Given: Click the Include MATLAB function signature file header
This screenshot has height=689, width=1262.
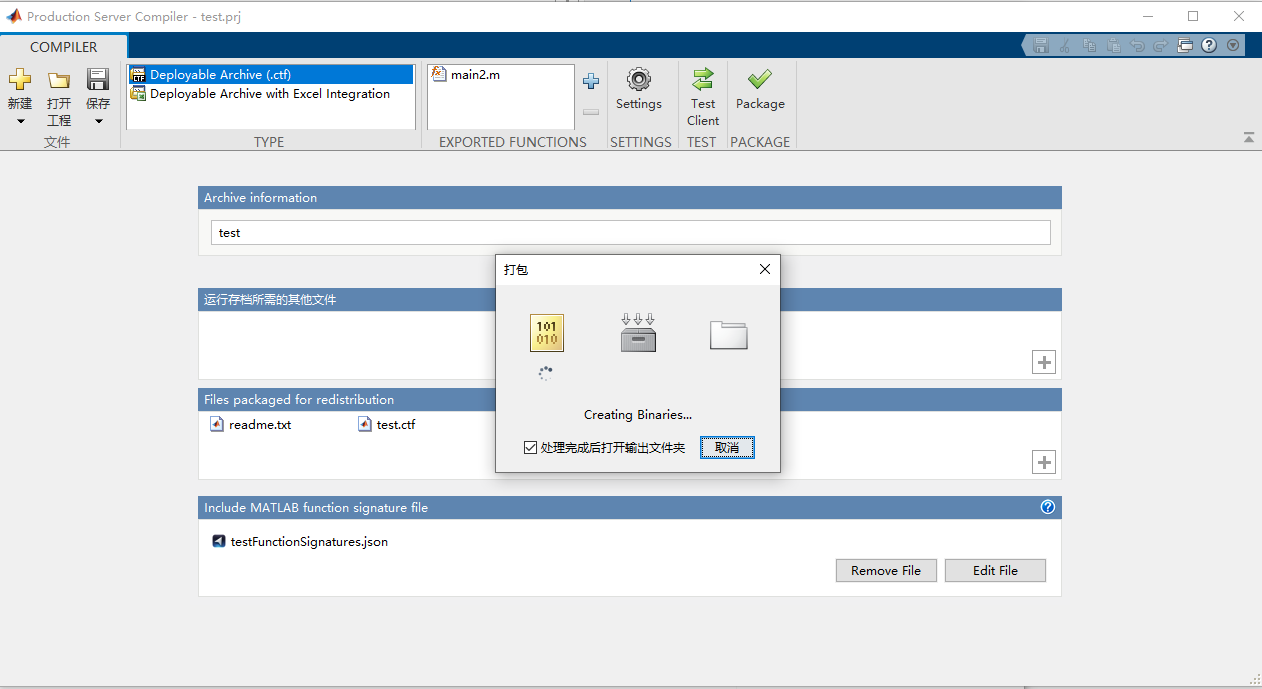Looking at the screenshot, I should pyautogui.click(x=630, y=508).
